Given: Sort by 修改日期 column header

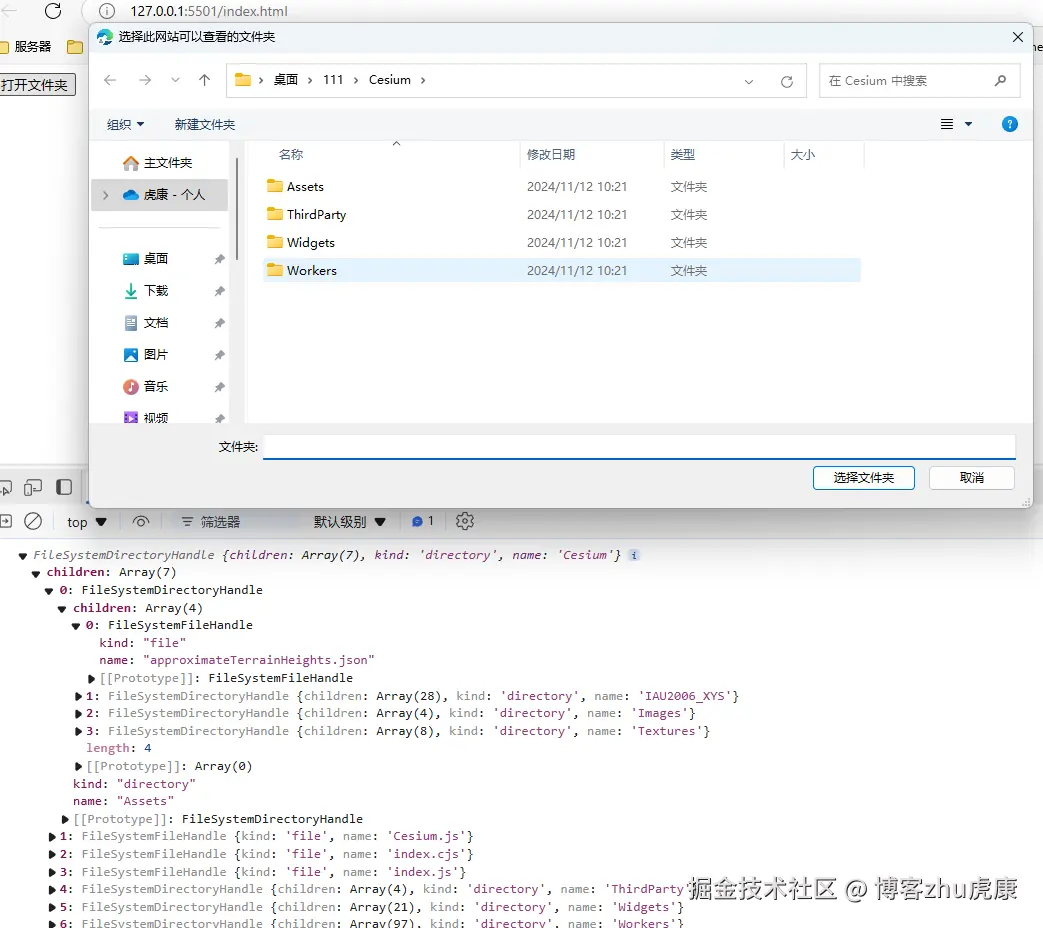Looking at the screenshot, I should [x=551, y=154].
